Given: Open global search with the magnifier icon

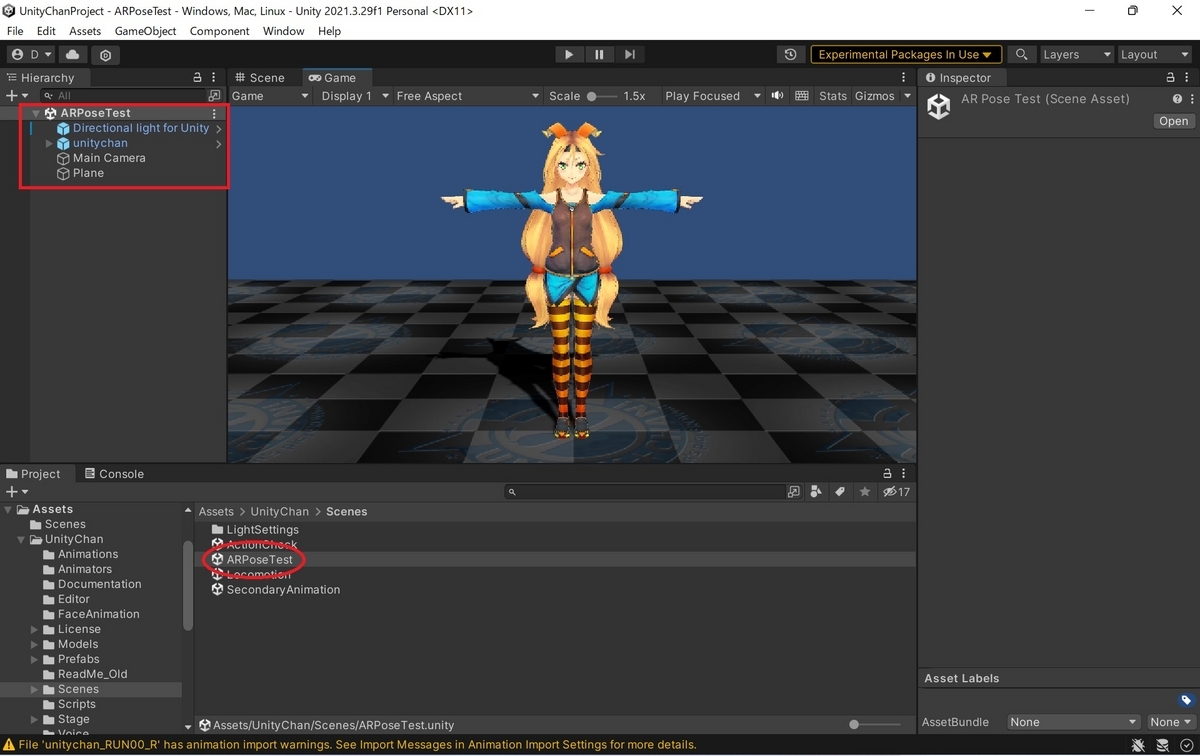Looking at the screenshot, I should (1021, 55).
